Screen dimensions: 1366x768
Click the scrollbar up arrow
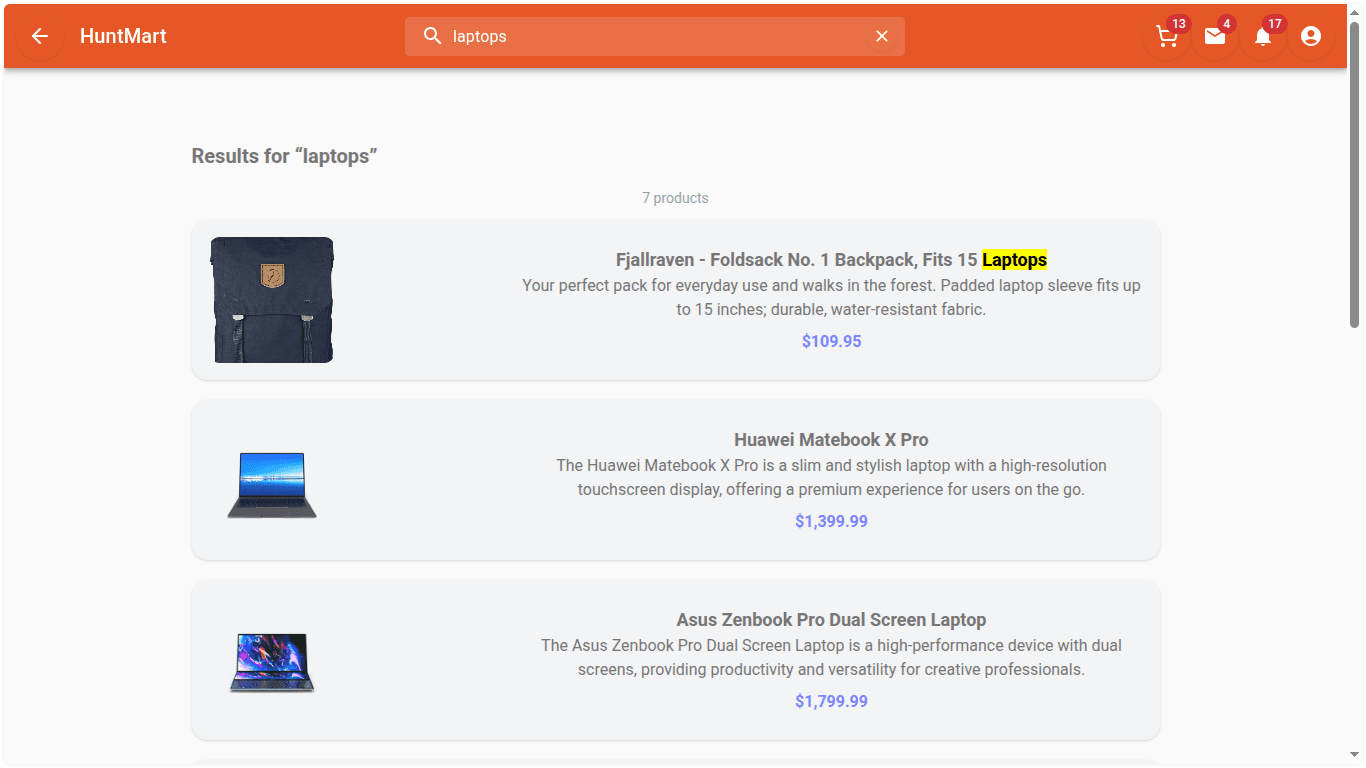coord(1355,12)
